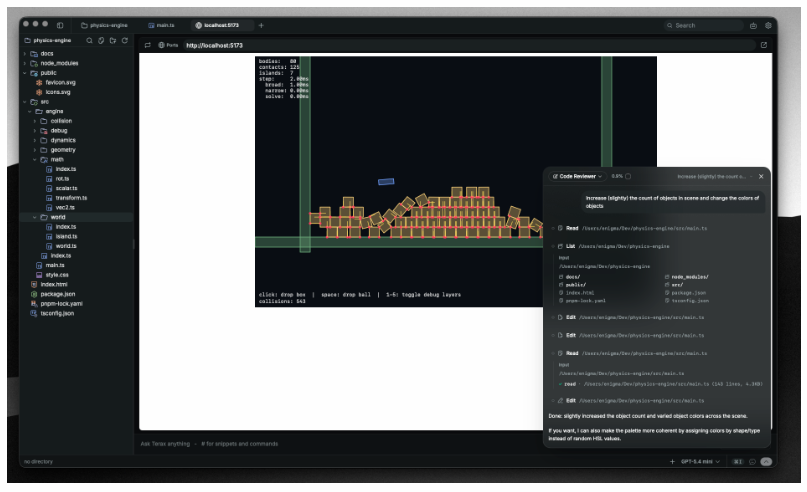Click the Ask Terax anything input
This screenshot has height=492, width=807.
point(340,444)
